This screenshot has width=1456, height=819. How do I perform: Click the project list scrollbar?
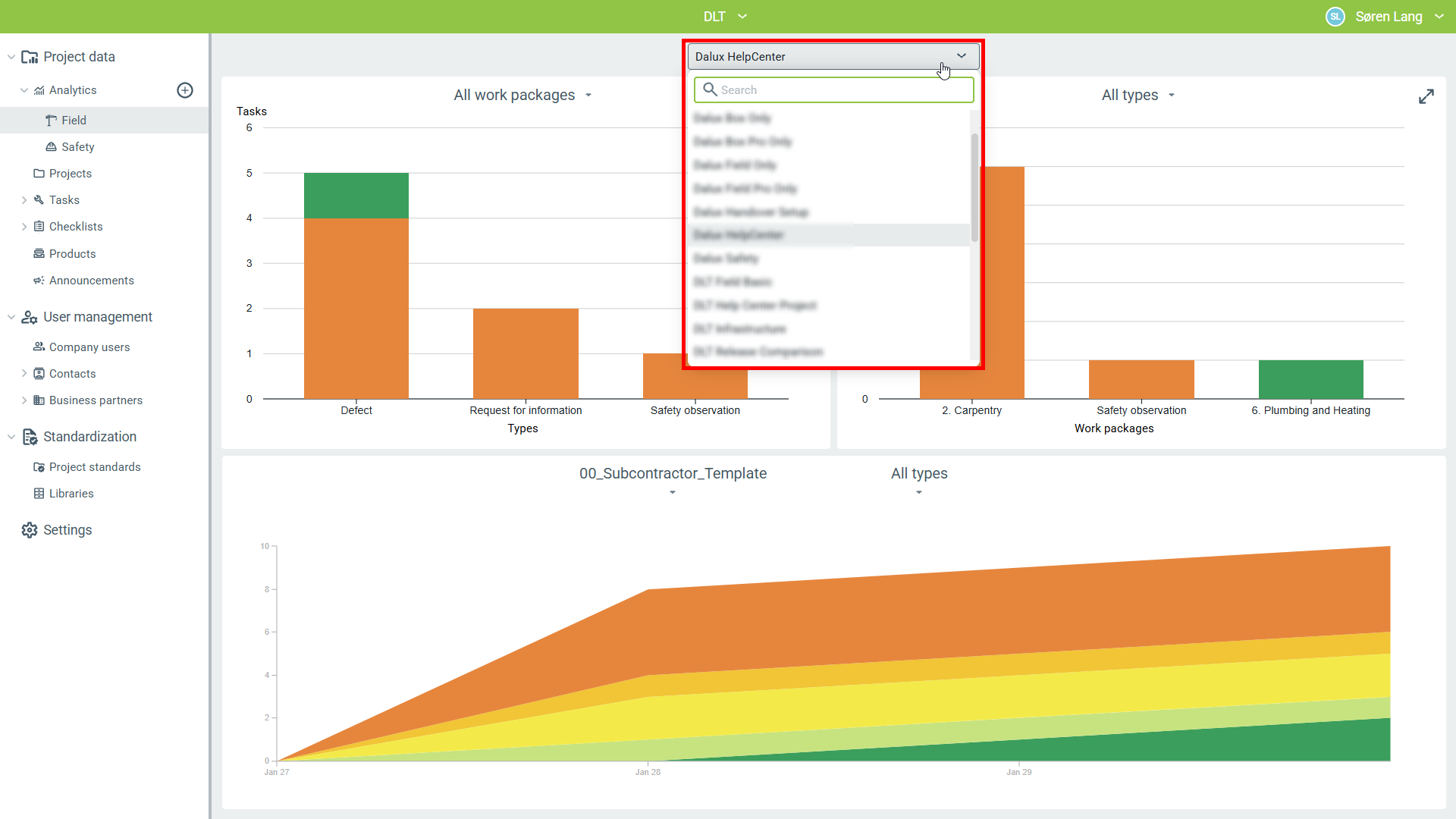pos(974,187)
